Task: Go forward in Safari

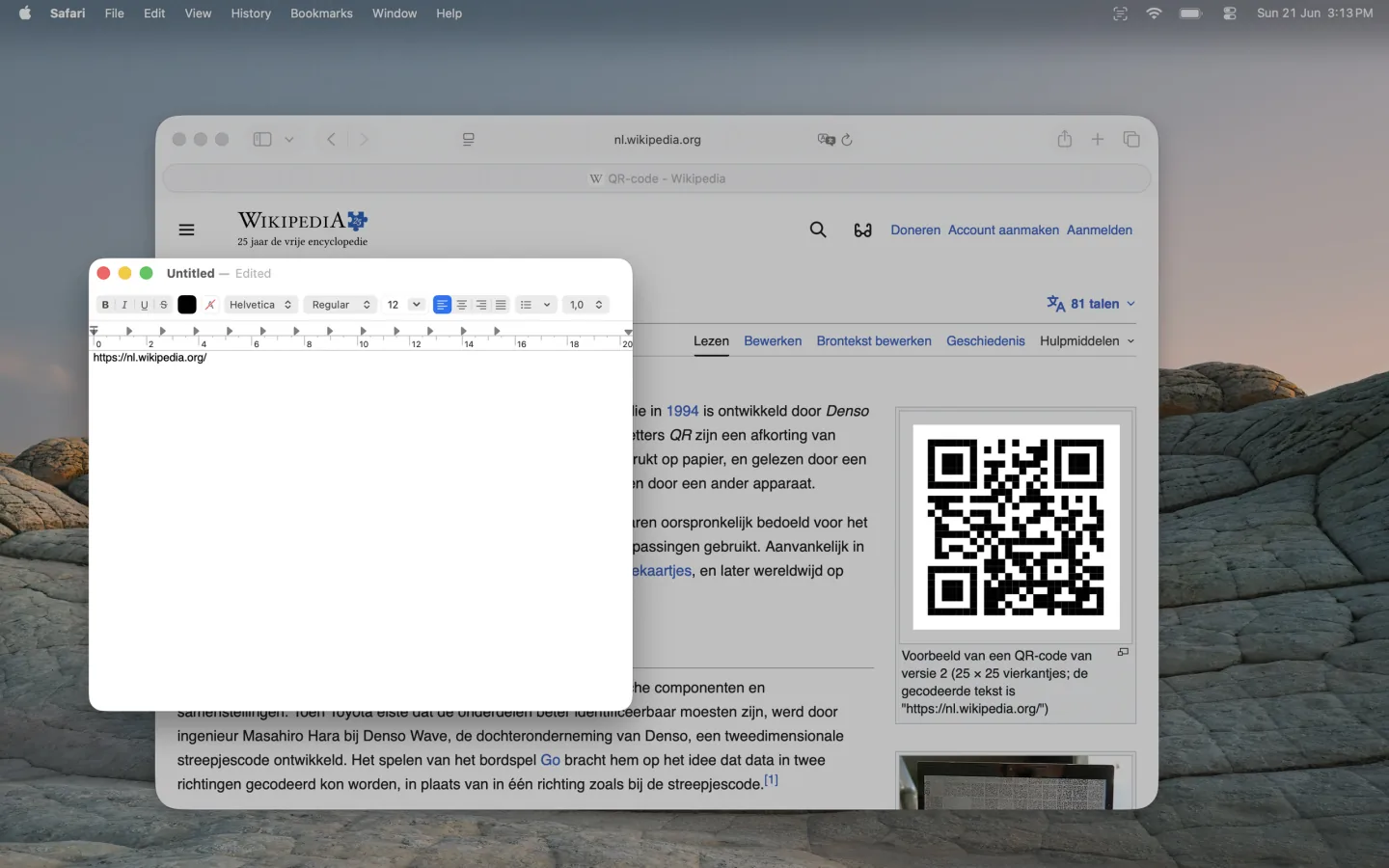Action: pyautogui.click(x=364, y=139)
